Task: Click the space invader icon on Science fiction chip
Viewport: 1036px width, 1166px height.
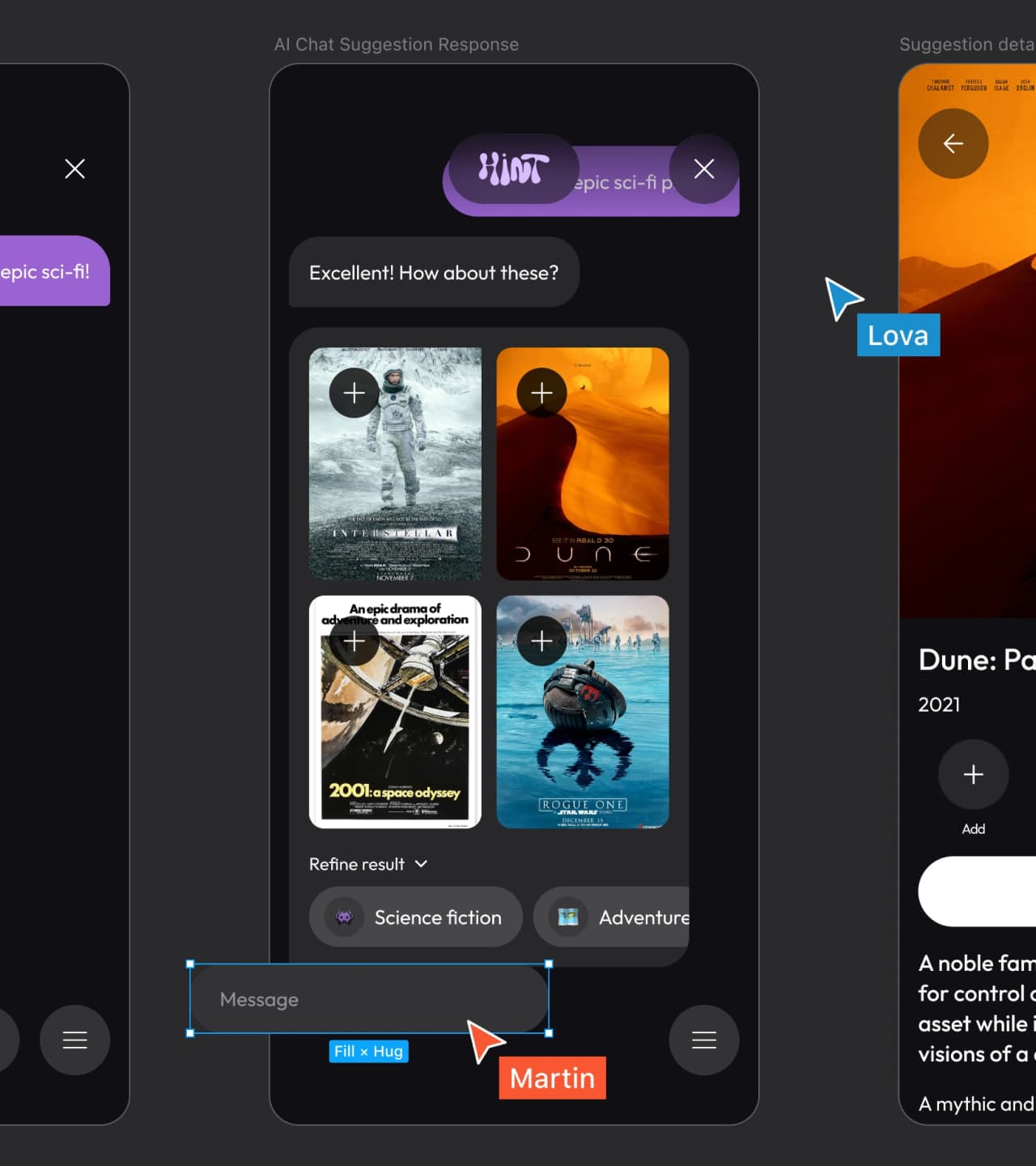Action: point(344,917)
